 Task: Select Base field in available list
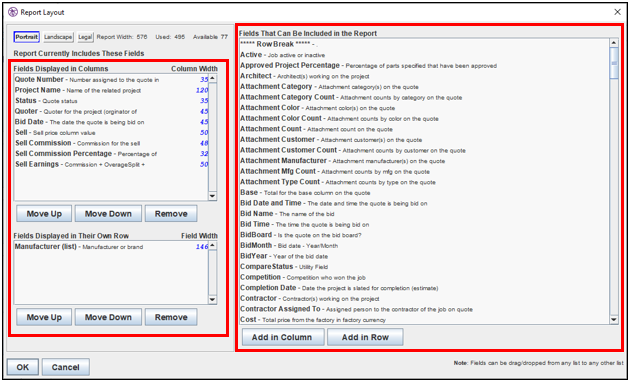pos(424,192)
